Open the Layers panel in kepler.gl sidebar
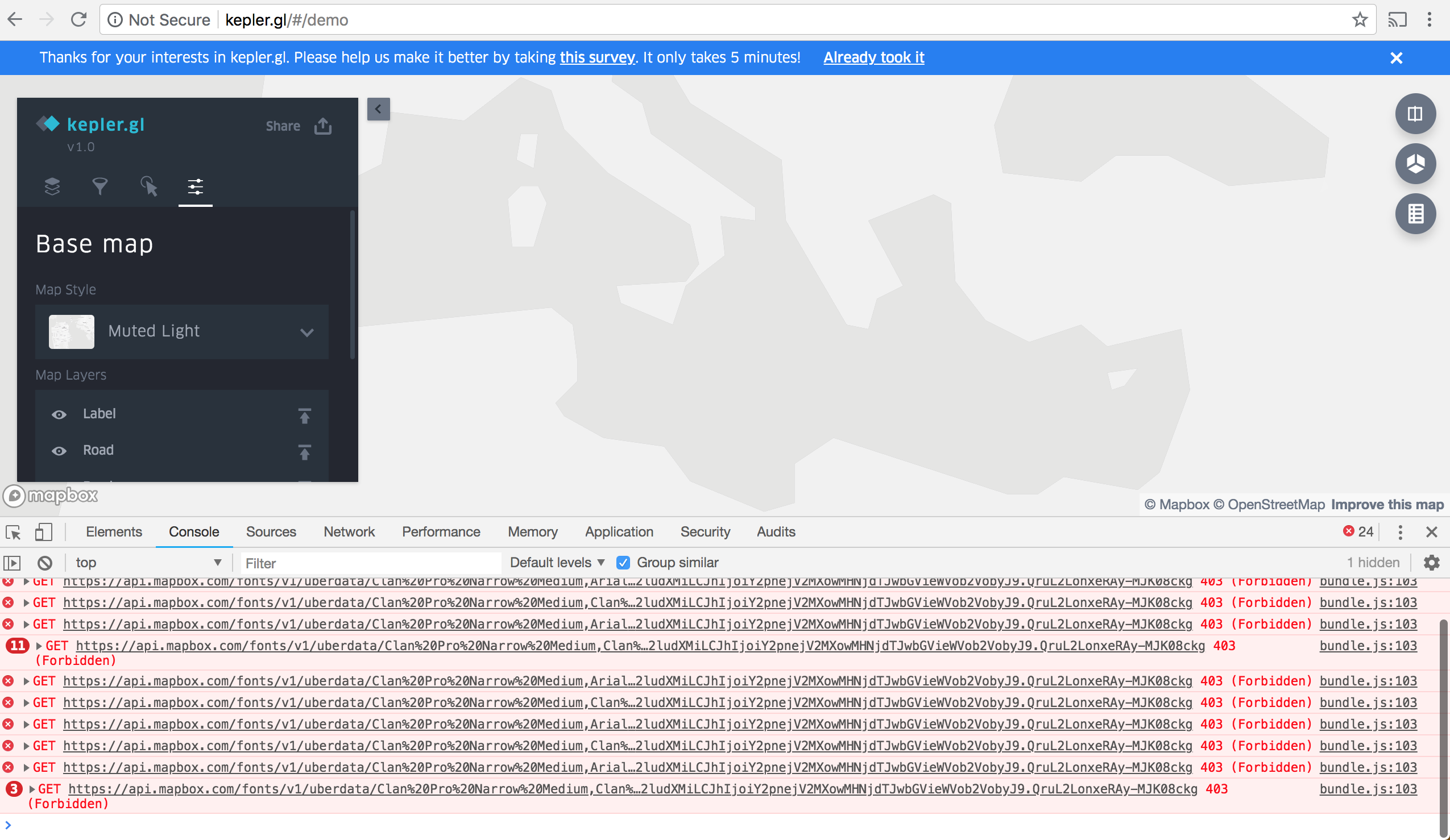Screen dimensions: 1450x840 pos(52,186)
